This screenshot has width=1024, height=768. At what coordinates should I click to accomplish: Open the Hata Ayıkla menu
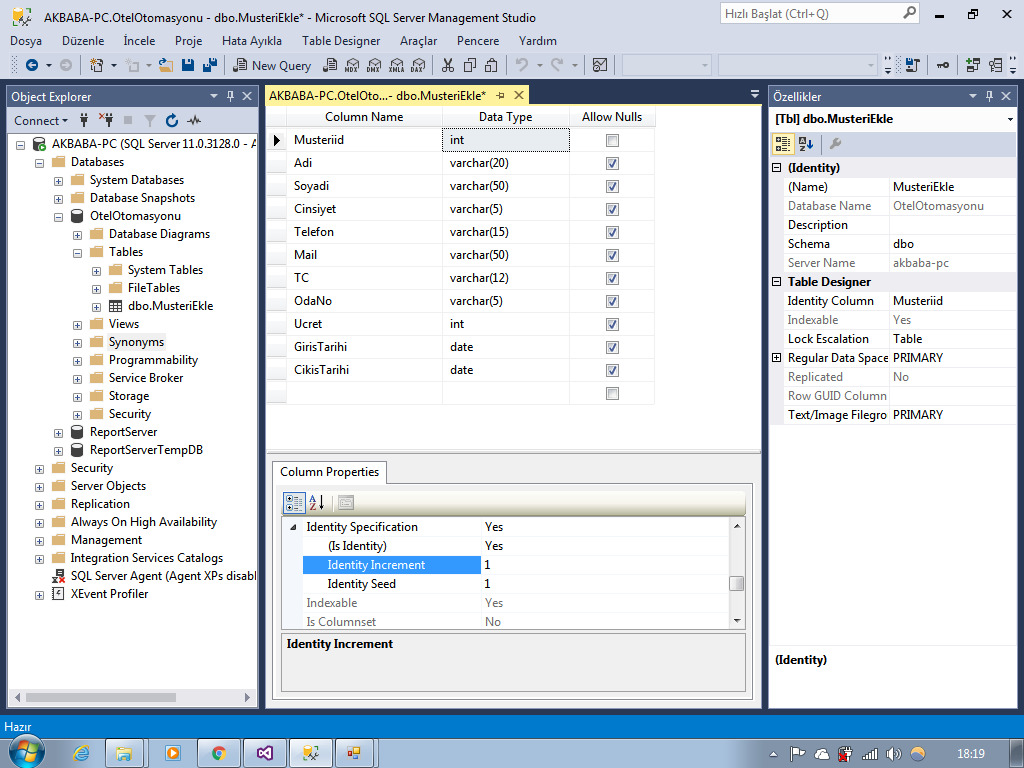[251, 40]
